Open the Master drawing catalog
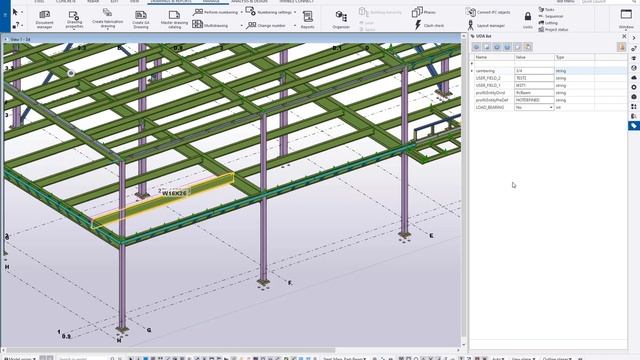Image resolution: width=640 pixels, height=360 pixels. tap(174, 19)
